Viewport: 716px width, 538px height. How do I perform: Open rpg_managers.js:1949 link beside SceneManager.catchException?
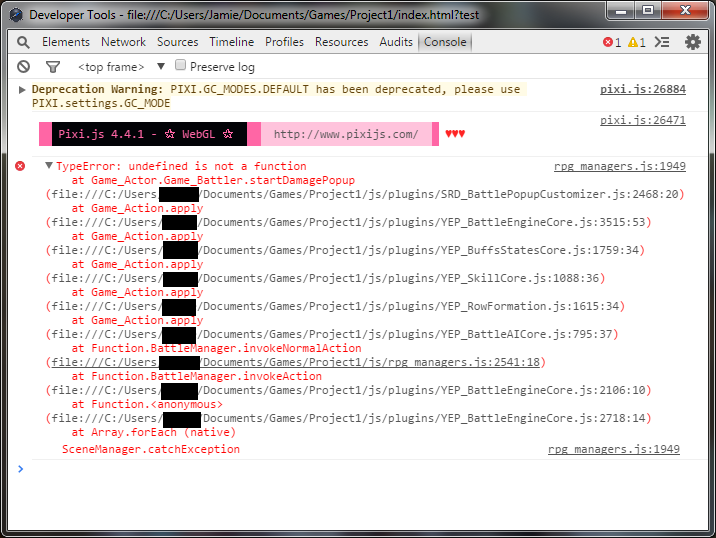coord(614,449)
